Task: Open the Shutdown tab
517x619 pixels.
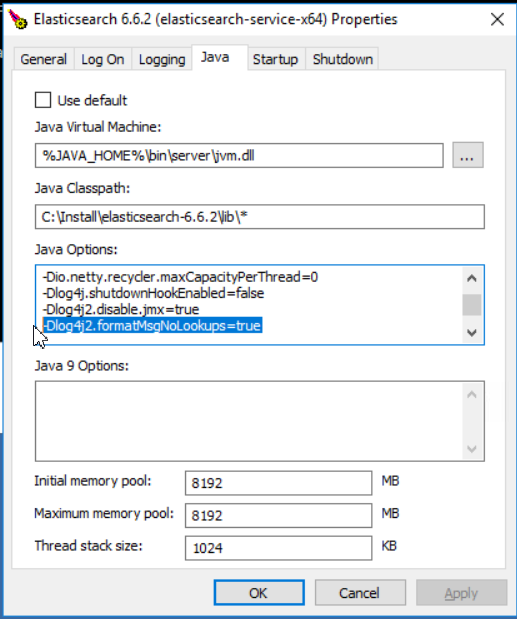Action: [x=343, y=59]
